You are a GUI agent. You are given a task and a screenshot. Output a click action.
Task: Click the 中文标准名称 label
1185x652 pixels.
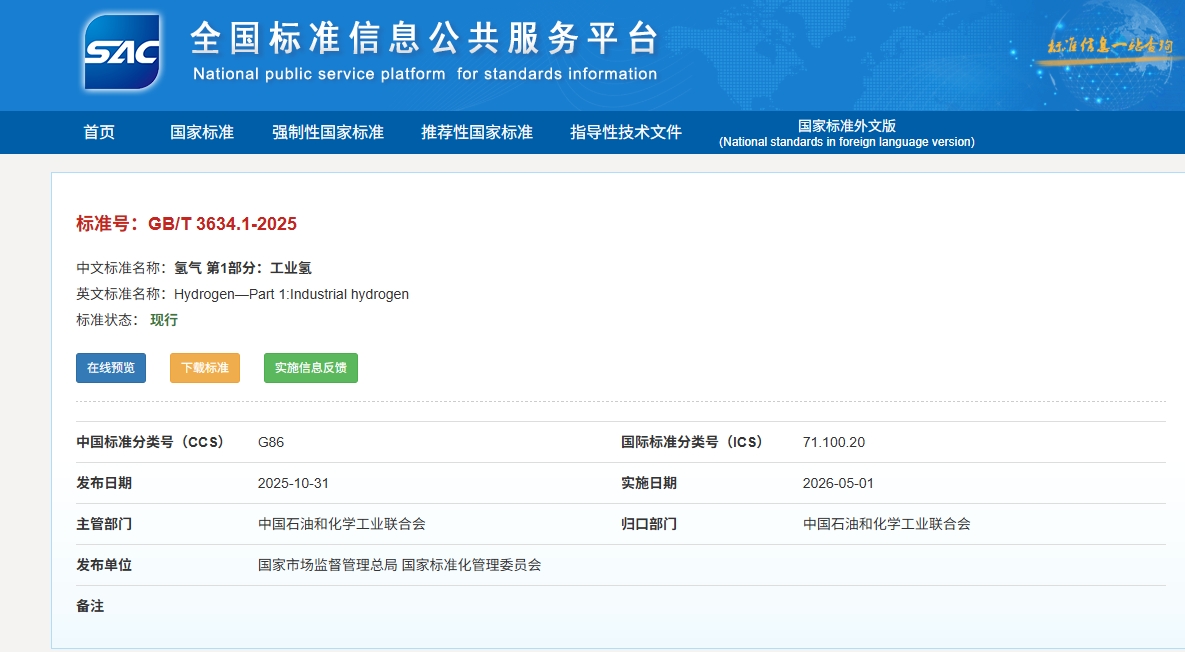[121, 267]
